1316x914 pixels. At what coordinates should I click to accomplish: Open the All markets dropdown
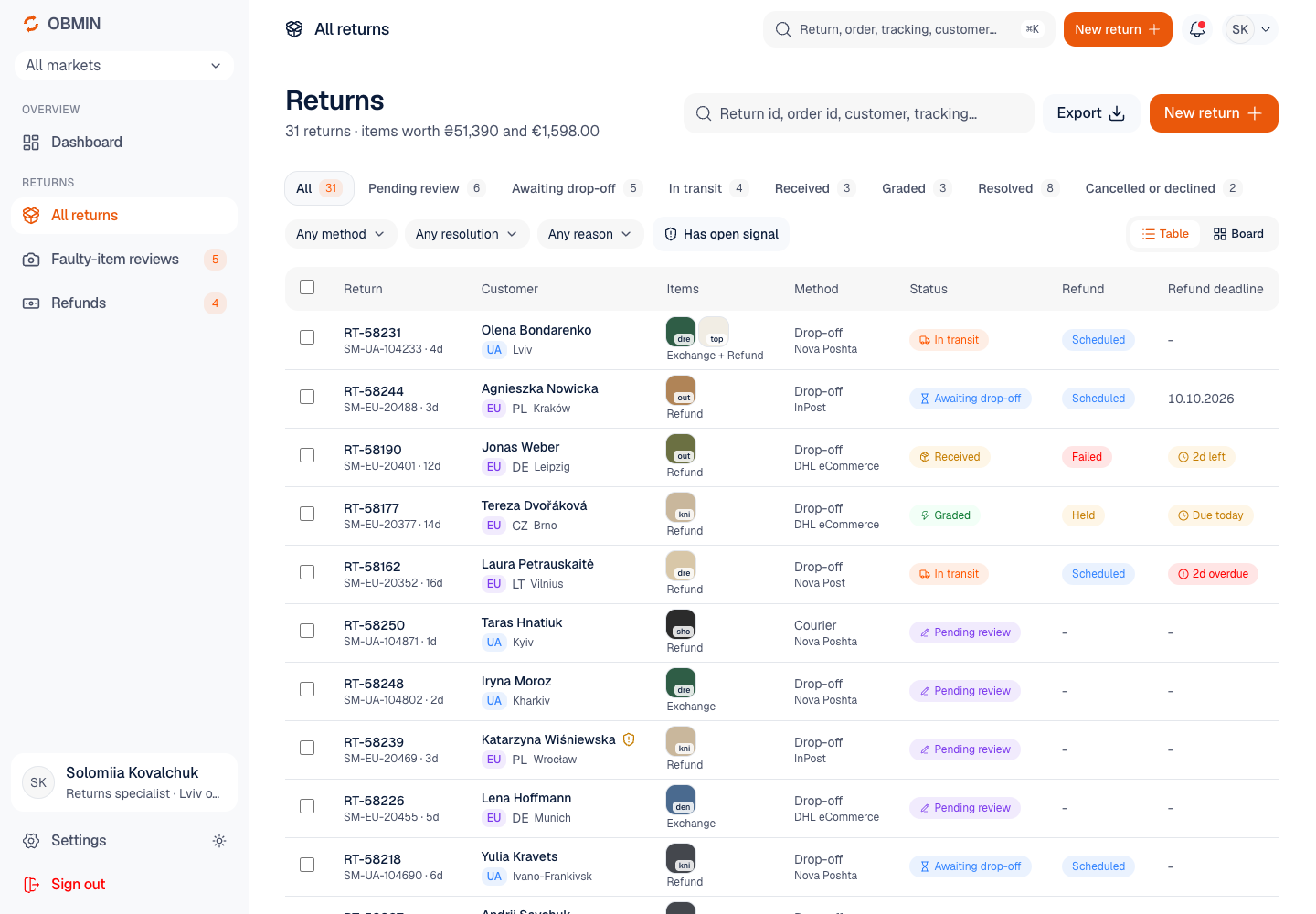click(x=124, y=66)
